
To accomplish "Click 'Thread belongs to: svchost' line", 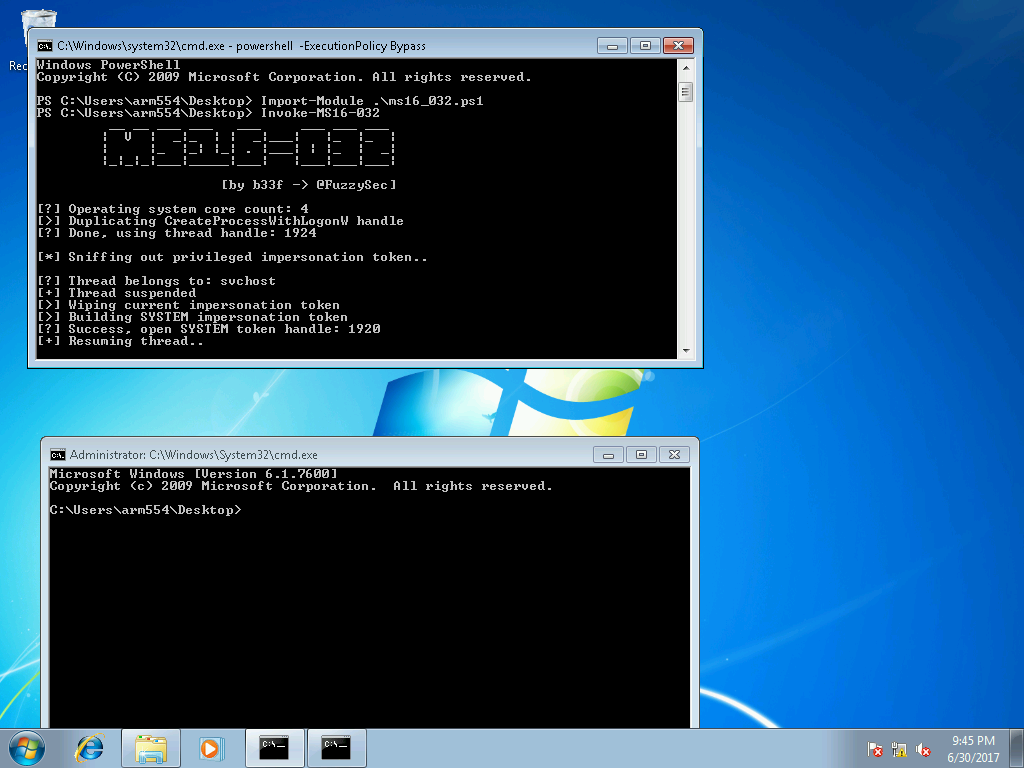I will pos(157,281).
